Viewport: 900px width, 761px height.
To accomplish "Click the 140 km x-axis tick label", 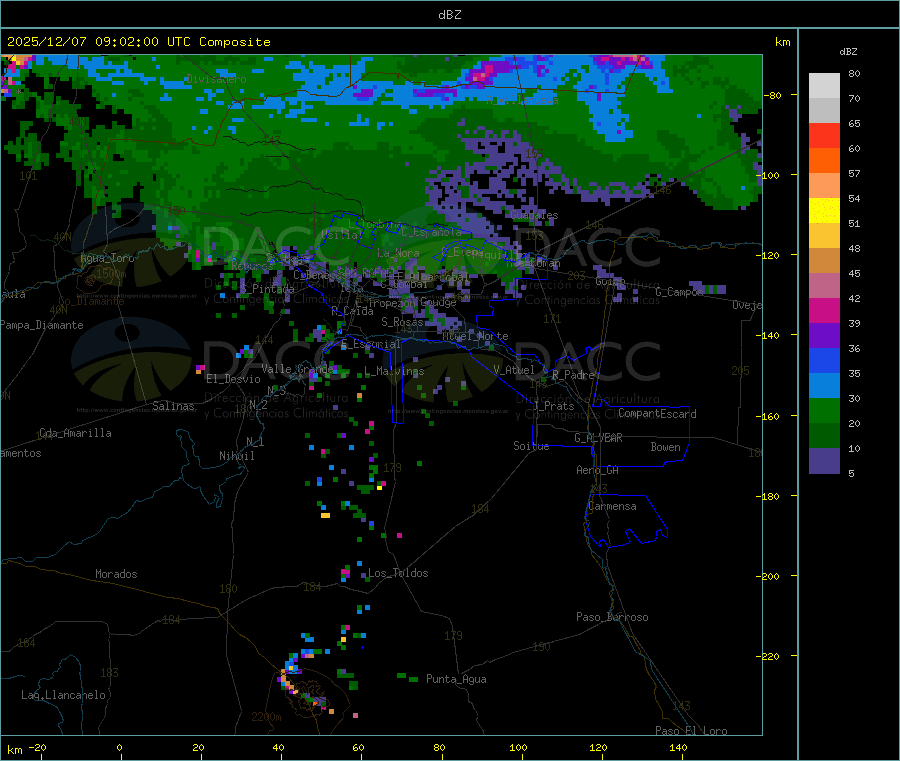I will [x=678, y=748].
